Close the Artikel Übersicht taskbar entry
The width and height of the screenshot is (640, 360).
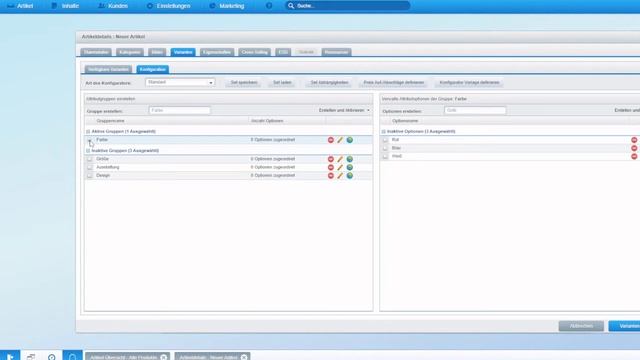[x=164, y=357]
